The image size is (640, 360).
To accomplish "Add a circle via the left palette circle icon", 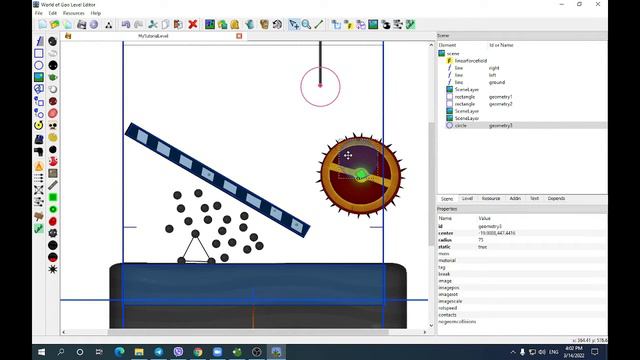I will [39, 65].
